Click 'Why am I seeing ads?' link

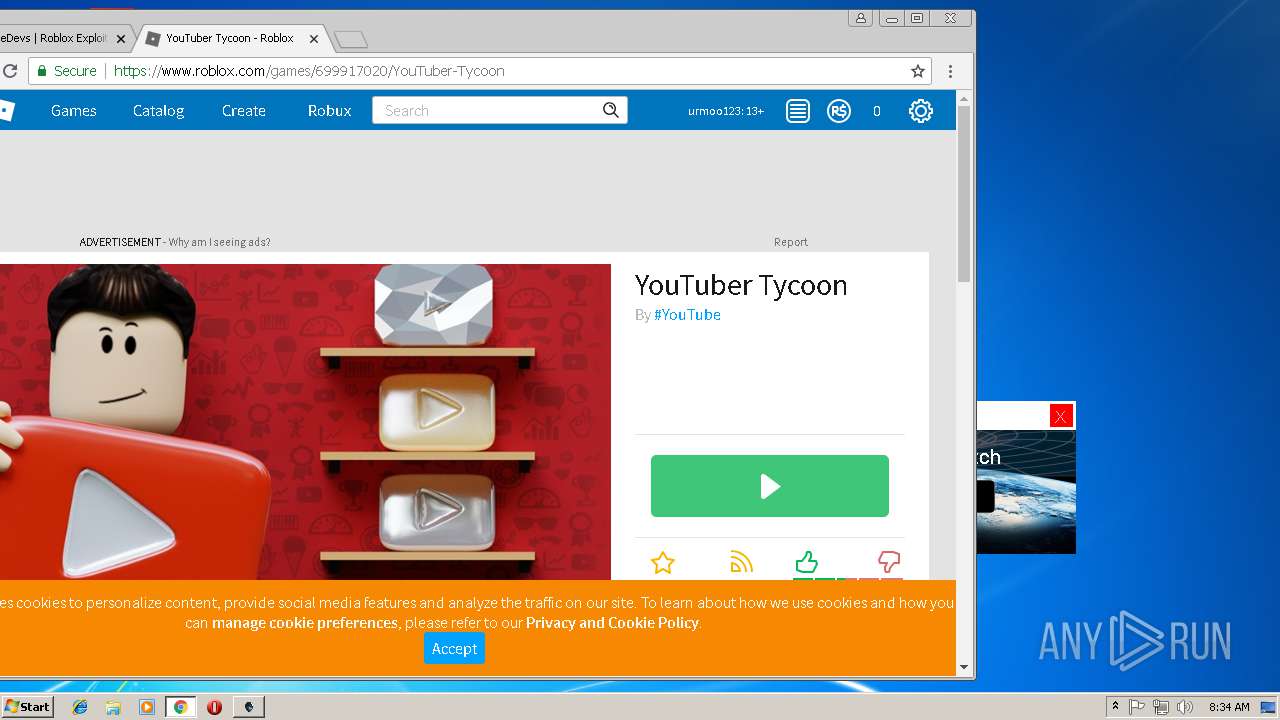(x=219, y=242)
